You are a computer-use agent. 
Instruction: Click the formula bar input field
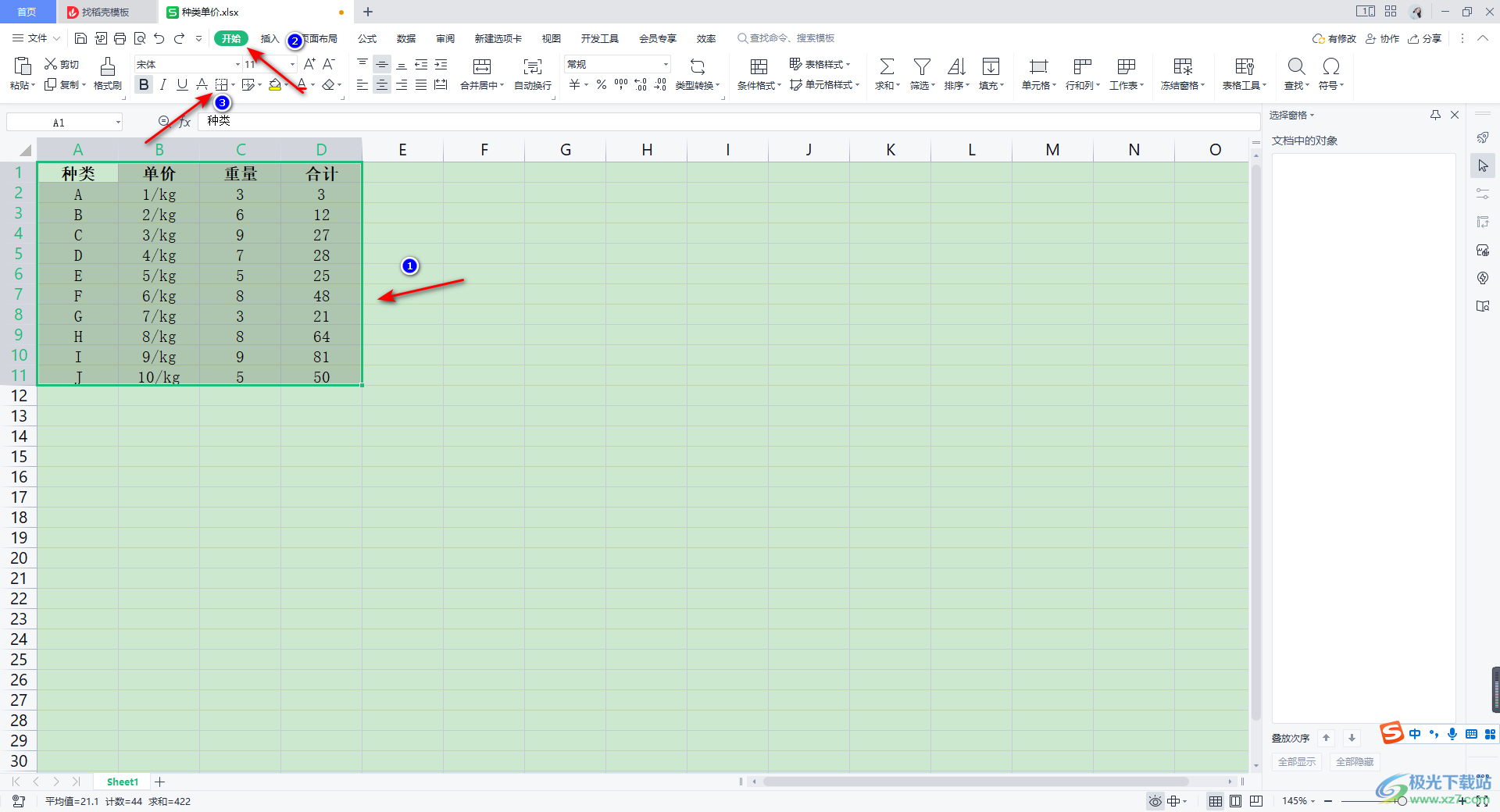[x=729, y=121]
